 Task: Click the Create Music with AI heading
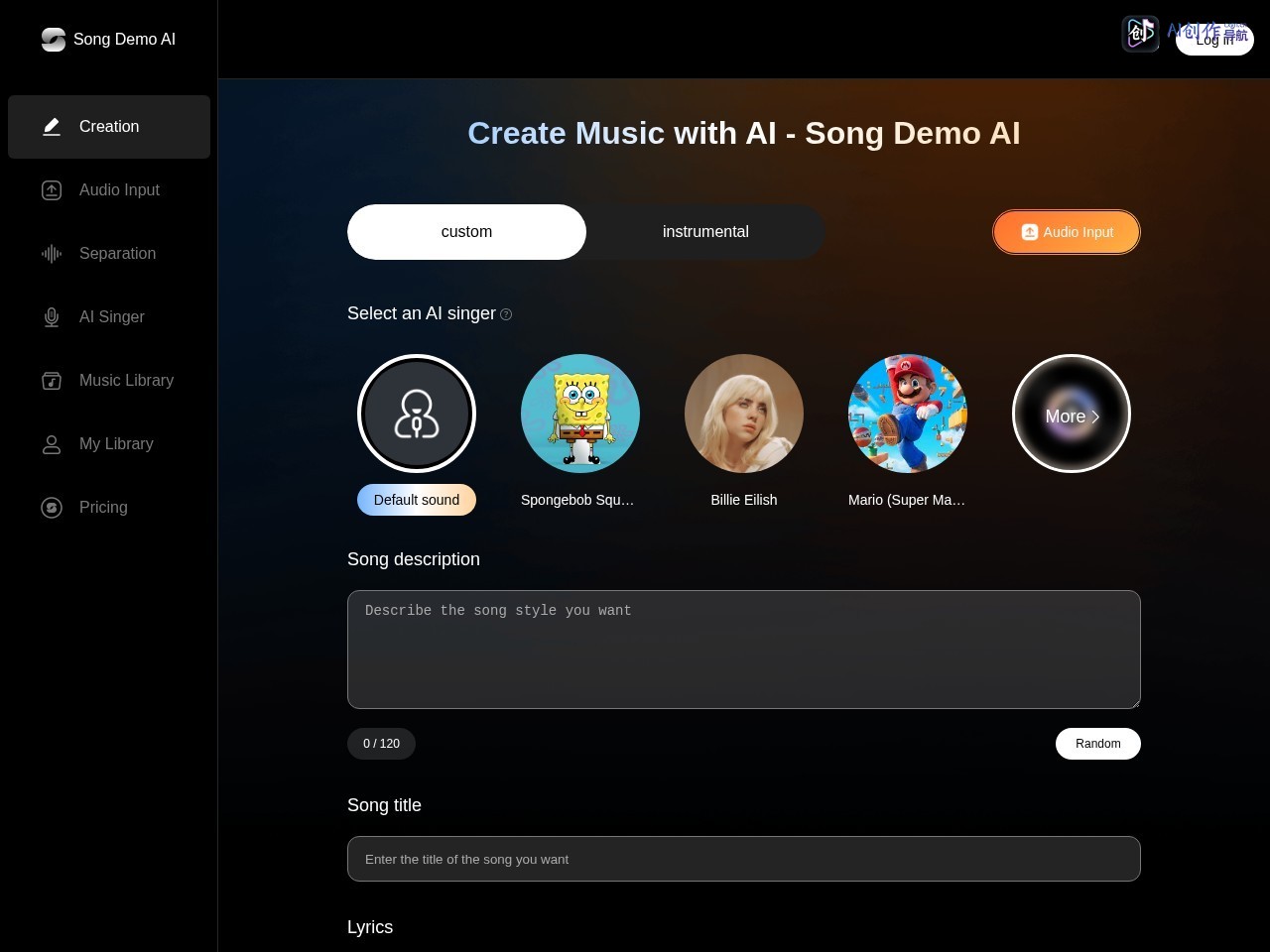[744, 133]
